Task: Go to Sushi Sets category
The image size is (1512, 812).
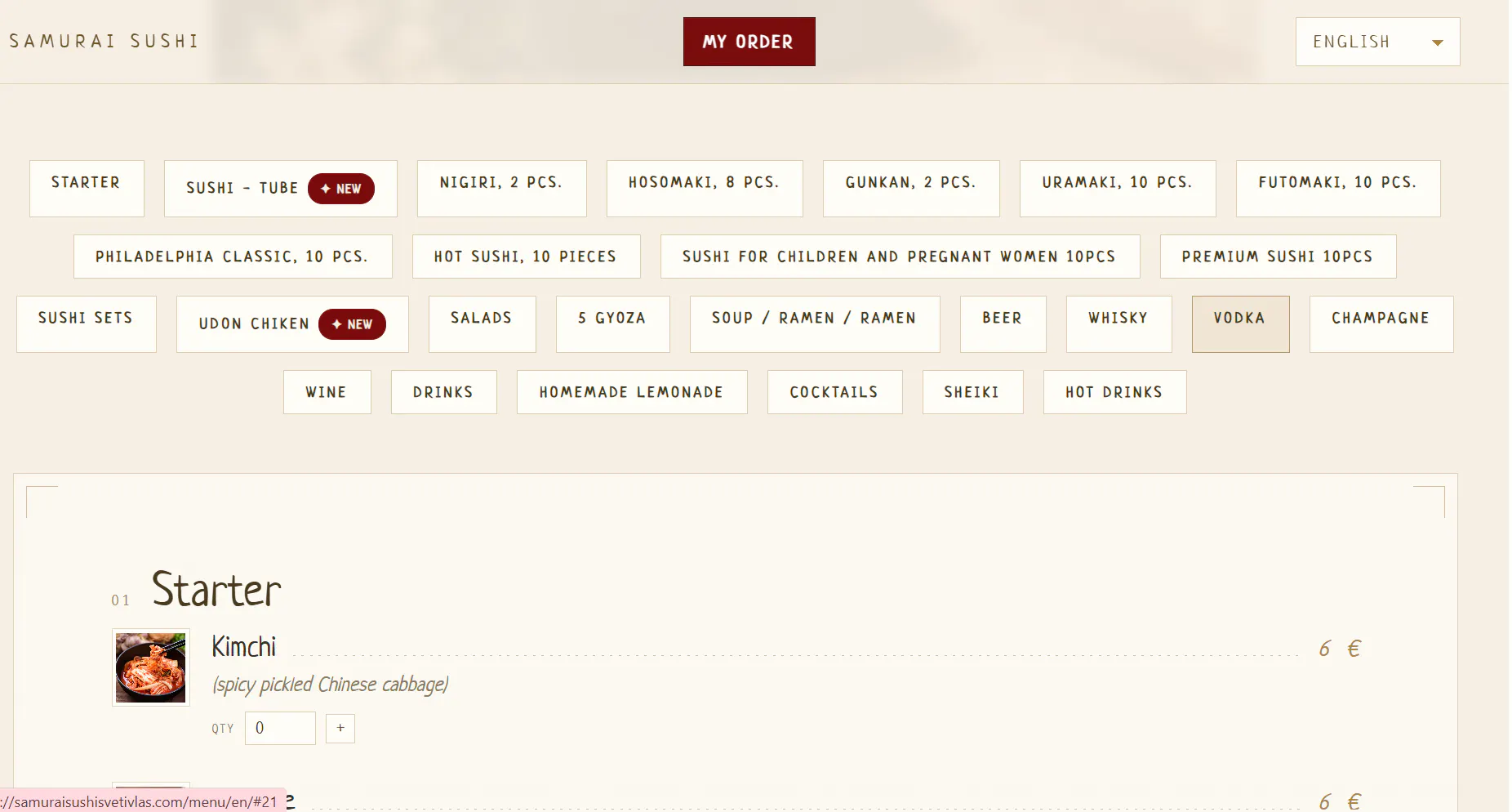Action: point(86,324)
